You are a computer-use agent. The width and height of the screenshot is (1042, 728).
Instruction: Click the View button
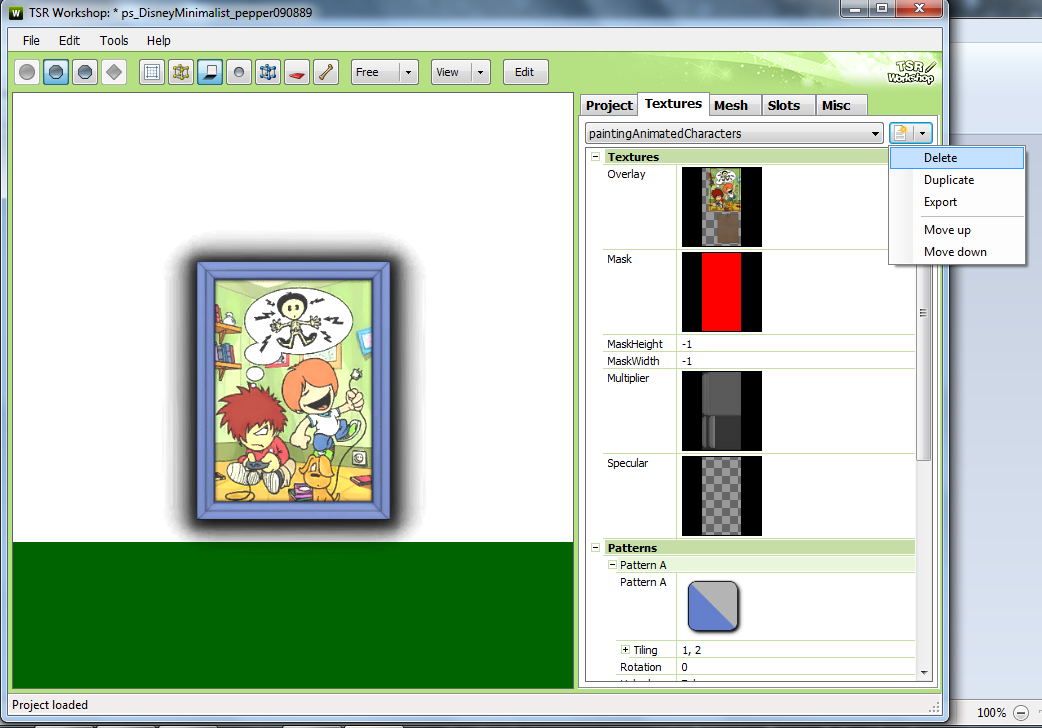(x=452, y=72)
